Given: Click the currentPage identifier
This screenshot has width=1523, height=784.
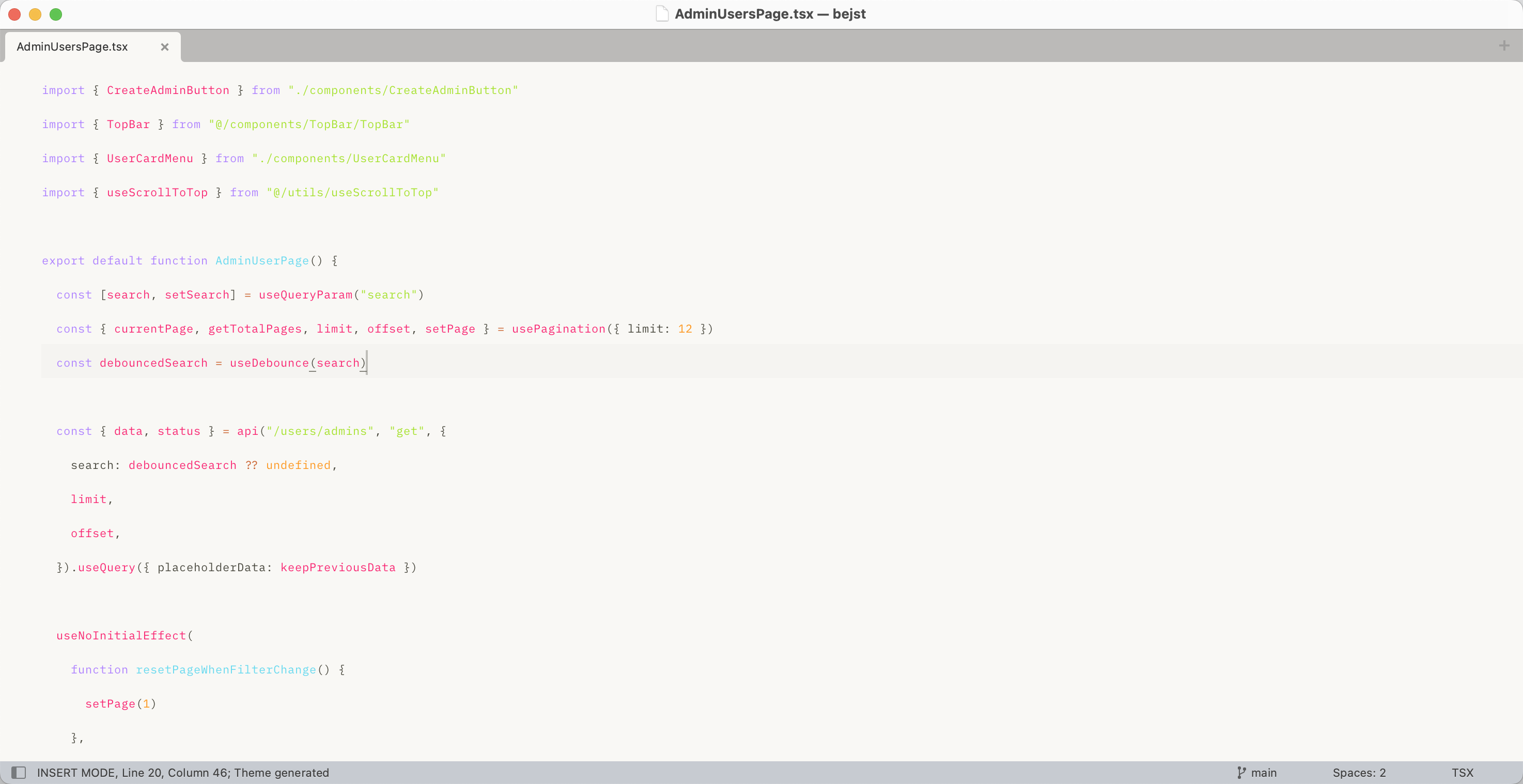Looking at the screenshot, I should (154, 329).
